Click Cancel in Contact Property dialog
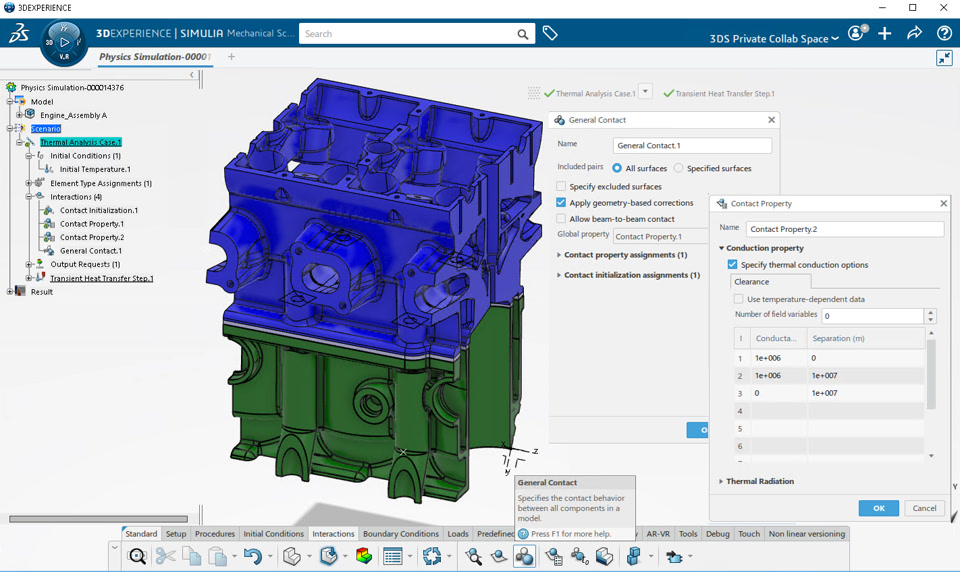960x573 pixels. tap(924, 508)
